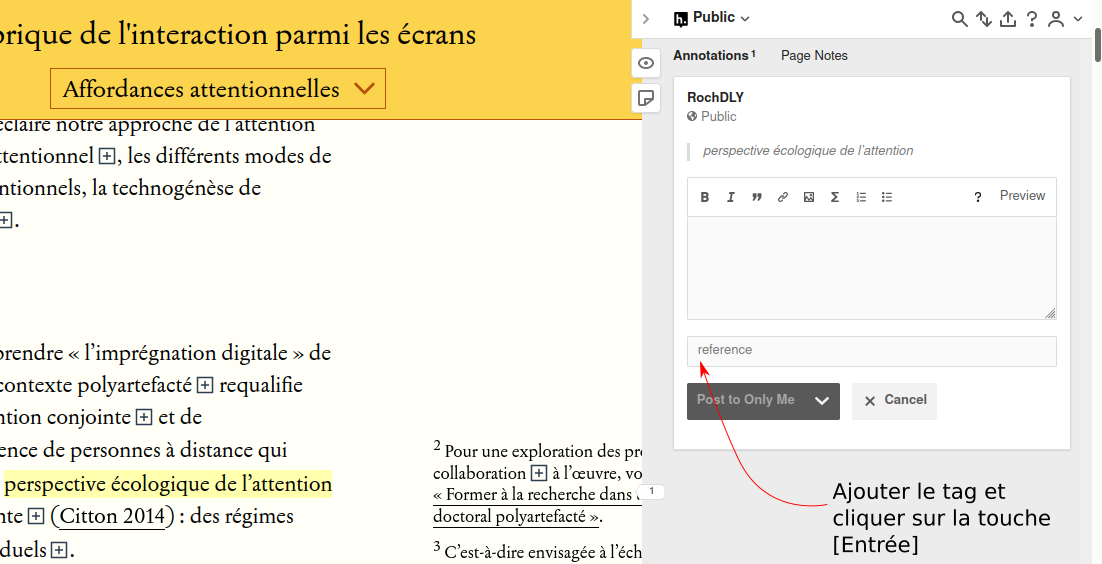Cancel the annotation draft

(x=894, y=400)
